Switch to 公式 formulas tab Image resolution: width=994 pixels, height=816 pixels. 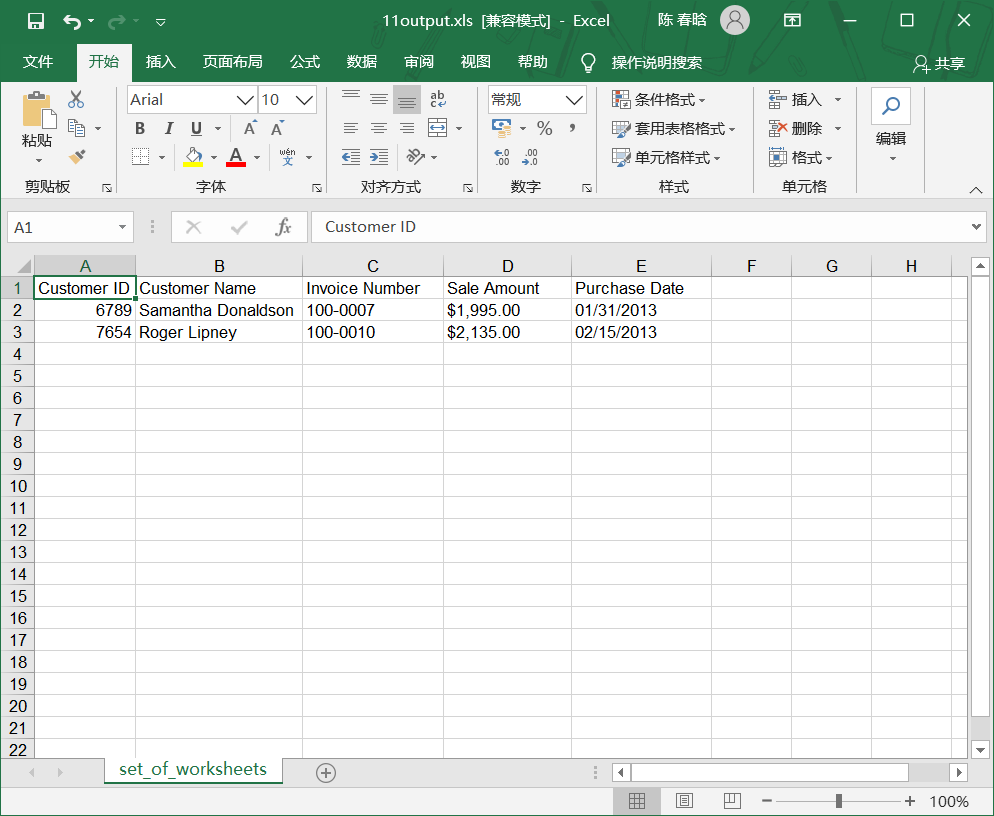point(305,62)
